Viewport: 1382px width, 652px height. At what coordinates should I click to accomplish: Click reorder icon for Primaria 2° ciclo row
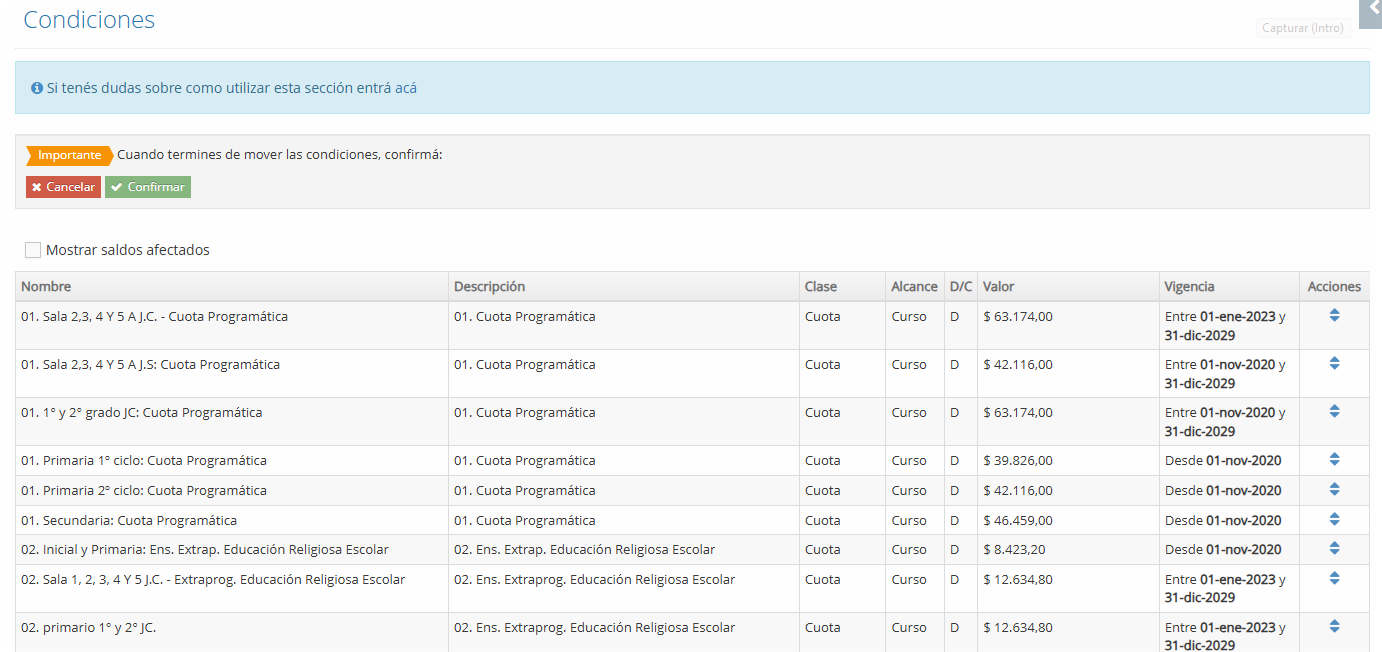coord(1334,490)
